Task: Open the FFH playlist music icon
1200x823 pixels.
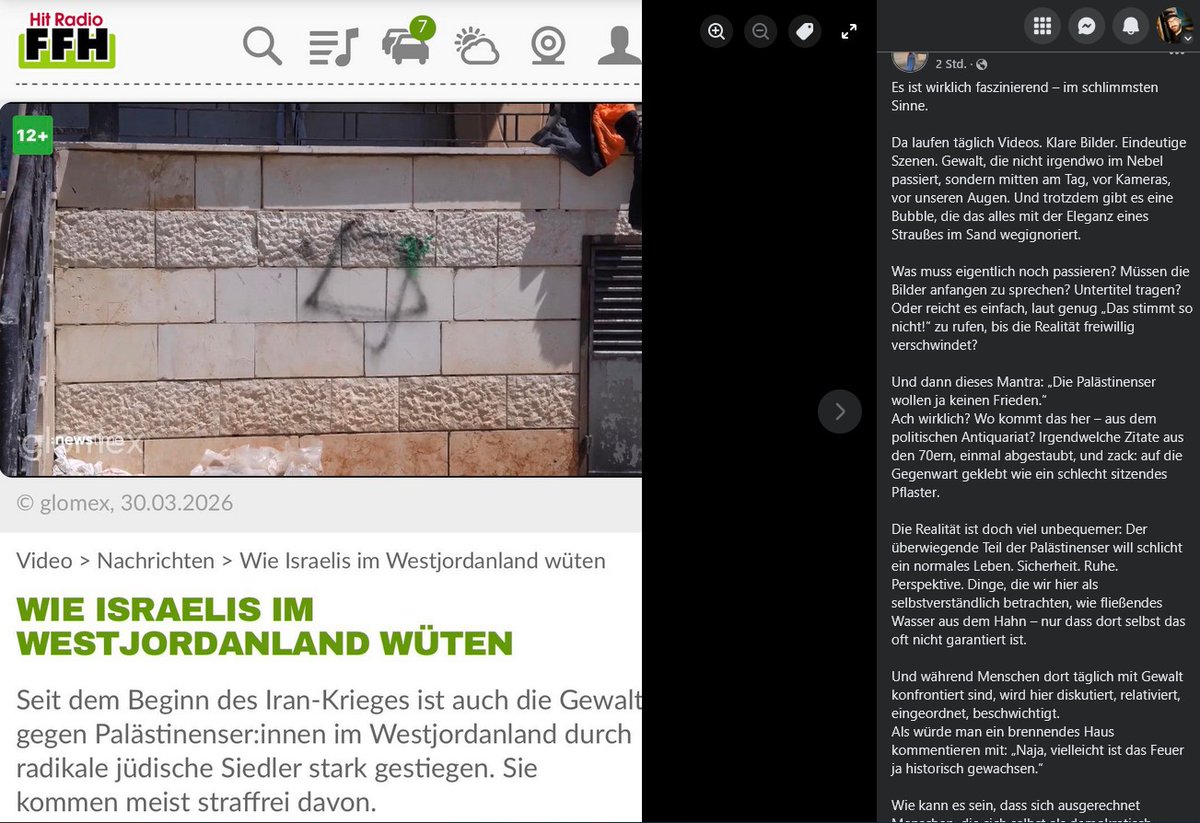Action: tap(336, 46)
